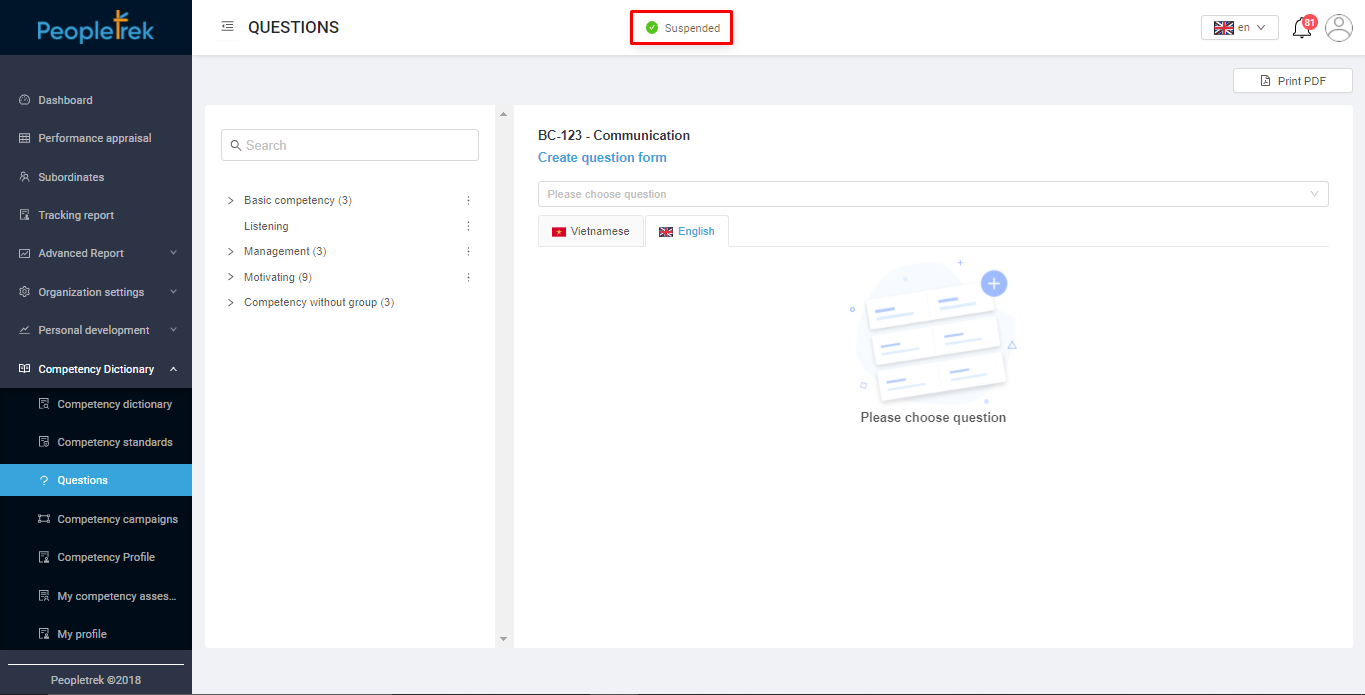
Task: Open more options for Management
Action: click(x=468, y=251)
